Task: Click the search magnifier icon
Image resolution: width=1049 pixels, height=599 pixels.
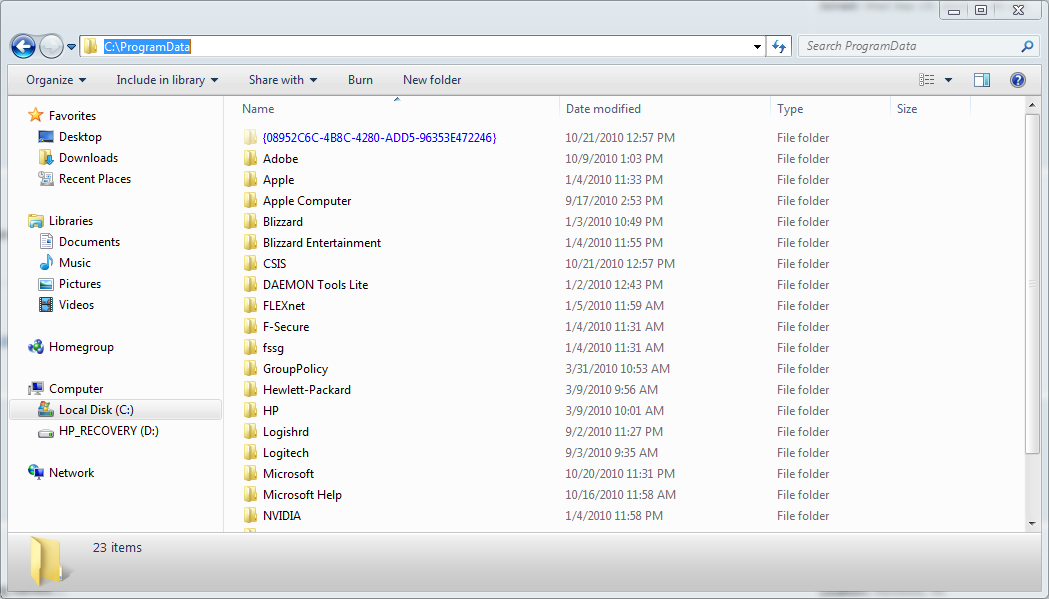Action: point(1027,46)
